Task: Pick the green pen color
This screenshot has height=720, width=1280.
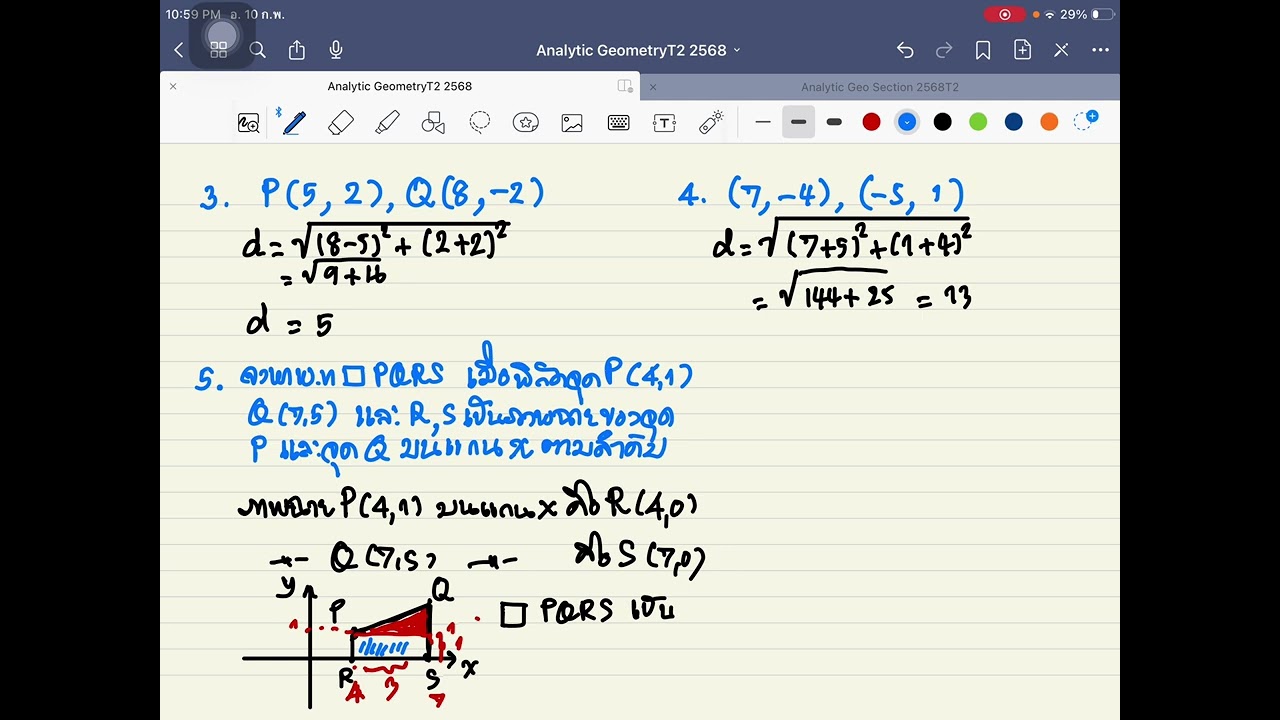Action: (978, 122)
